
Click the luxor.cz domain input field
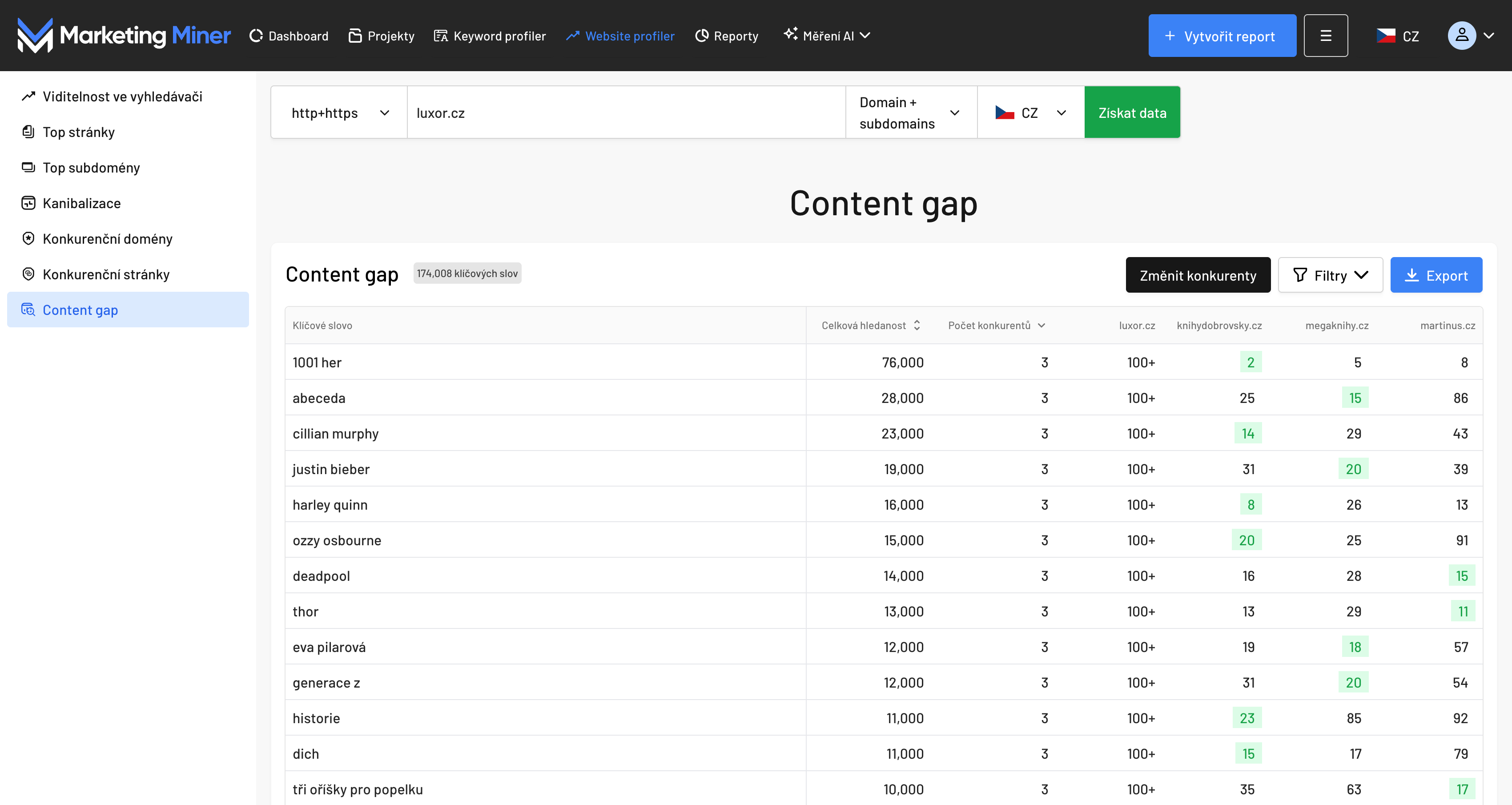click(626, 113)
